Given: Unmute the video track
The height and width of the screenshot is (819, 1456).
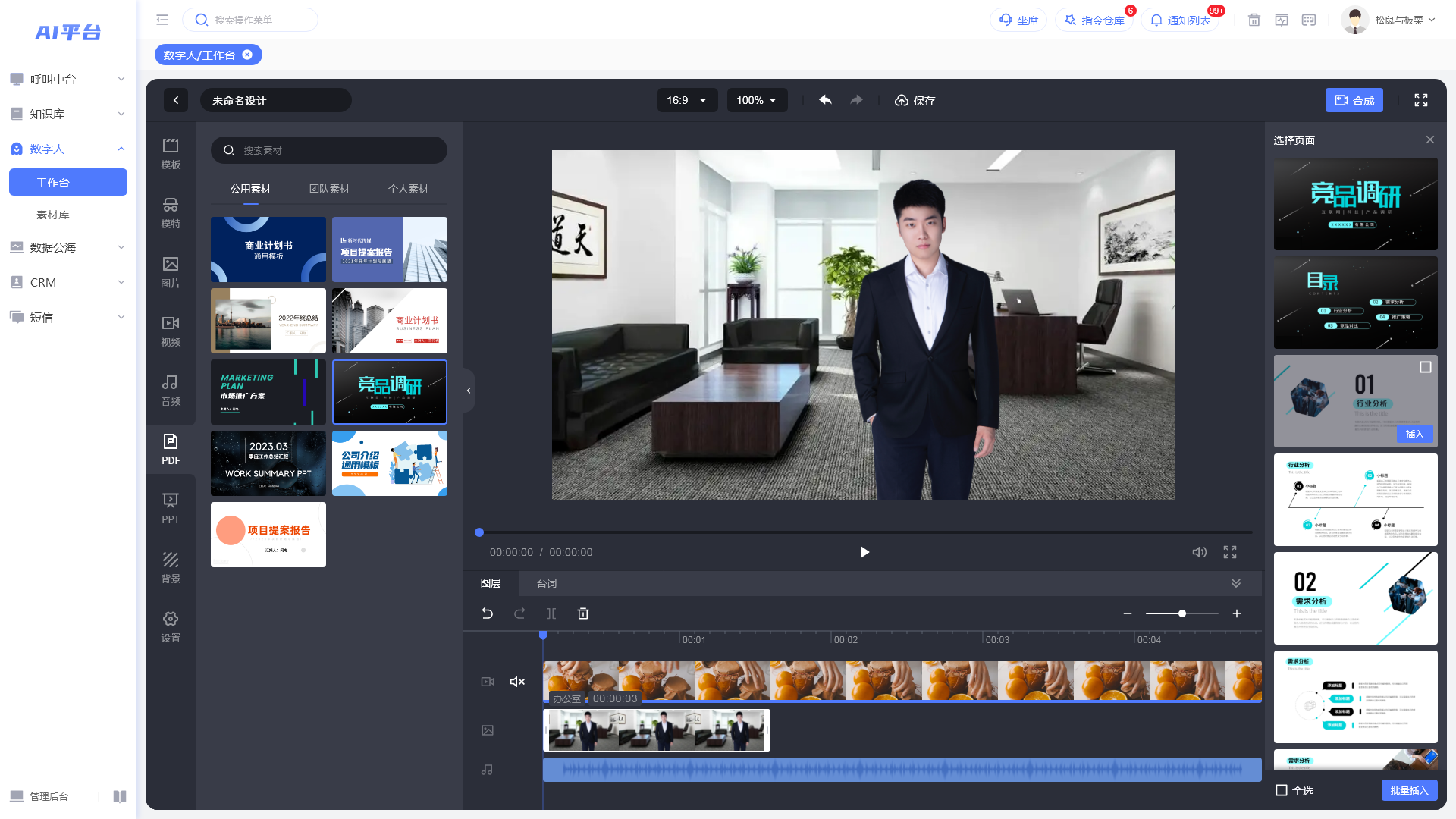Looking at the screenshot, I should 517,682.
